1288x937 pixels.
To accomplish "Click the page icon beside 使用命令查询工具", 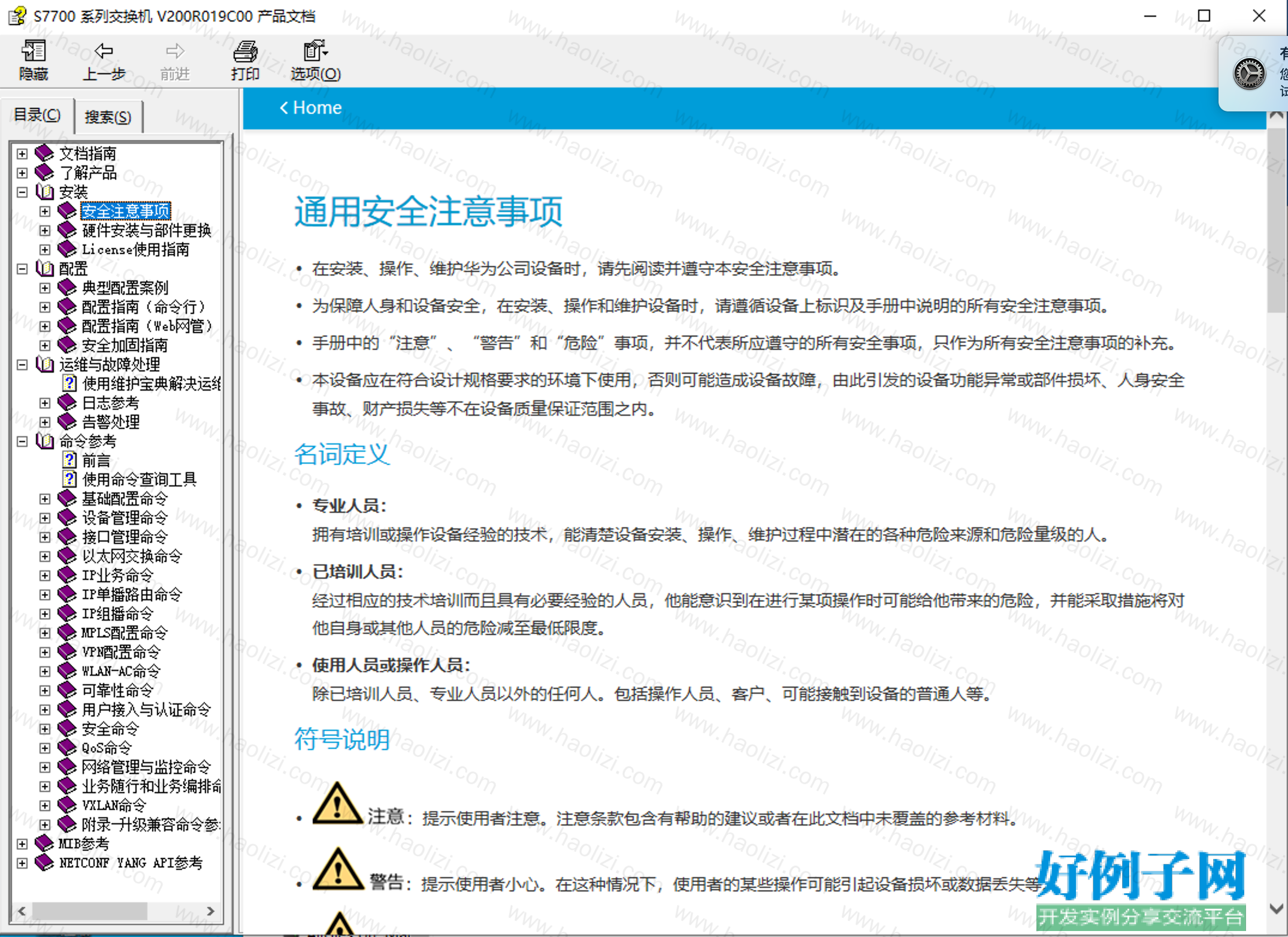I will coord(69,479).
